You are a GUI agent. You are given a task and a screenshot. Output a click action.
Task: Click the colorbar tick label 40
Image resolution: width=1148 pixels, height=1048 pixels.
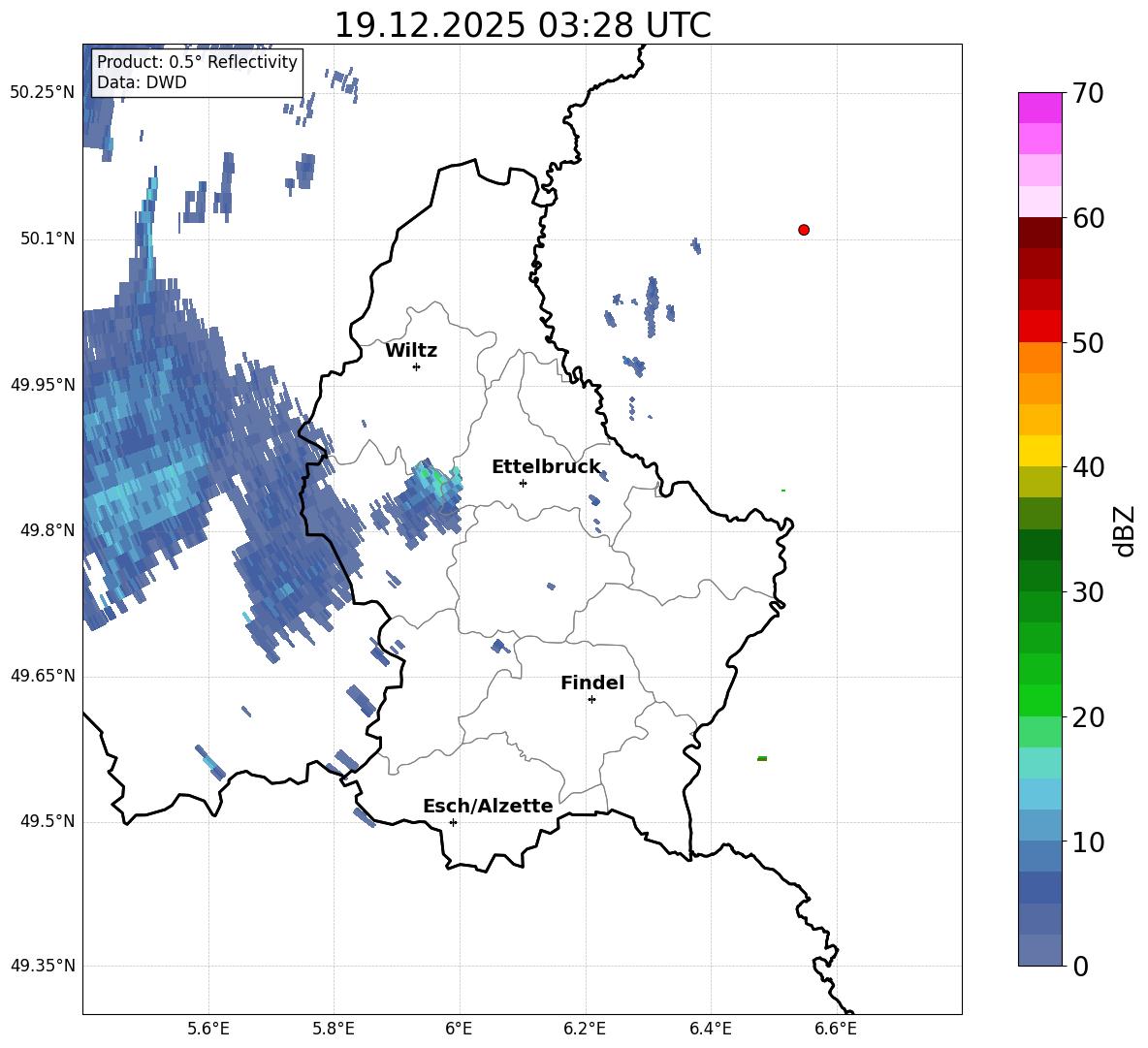tap(1089, 467)
